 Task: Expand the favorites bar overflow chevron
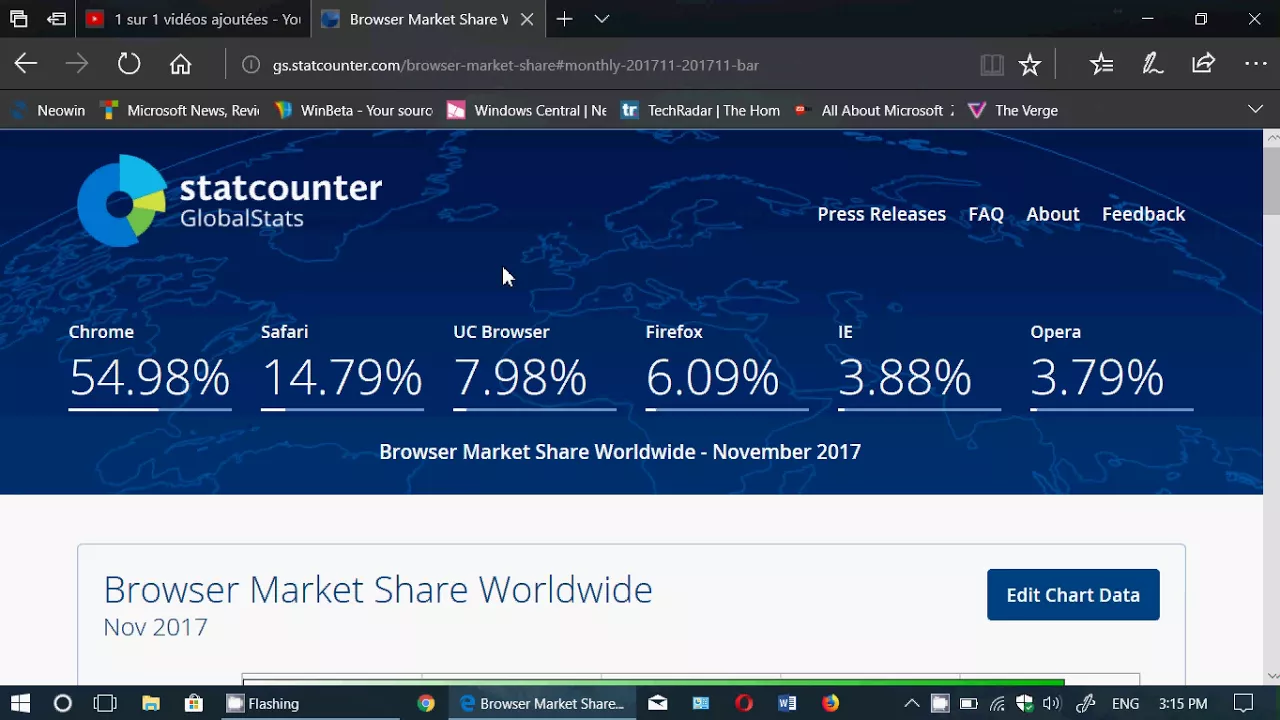click(1255, 109)
